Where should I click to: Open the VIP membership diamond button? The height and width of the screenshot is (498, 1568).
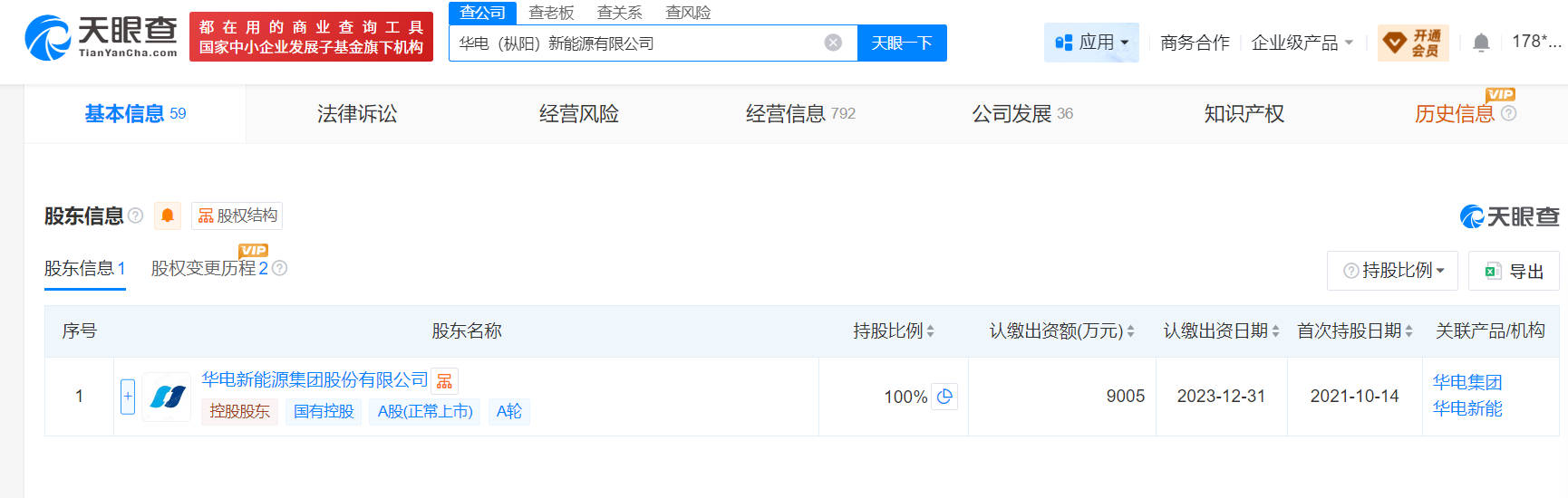[x=1413, y=43]
